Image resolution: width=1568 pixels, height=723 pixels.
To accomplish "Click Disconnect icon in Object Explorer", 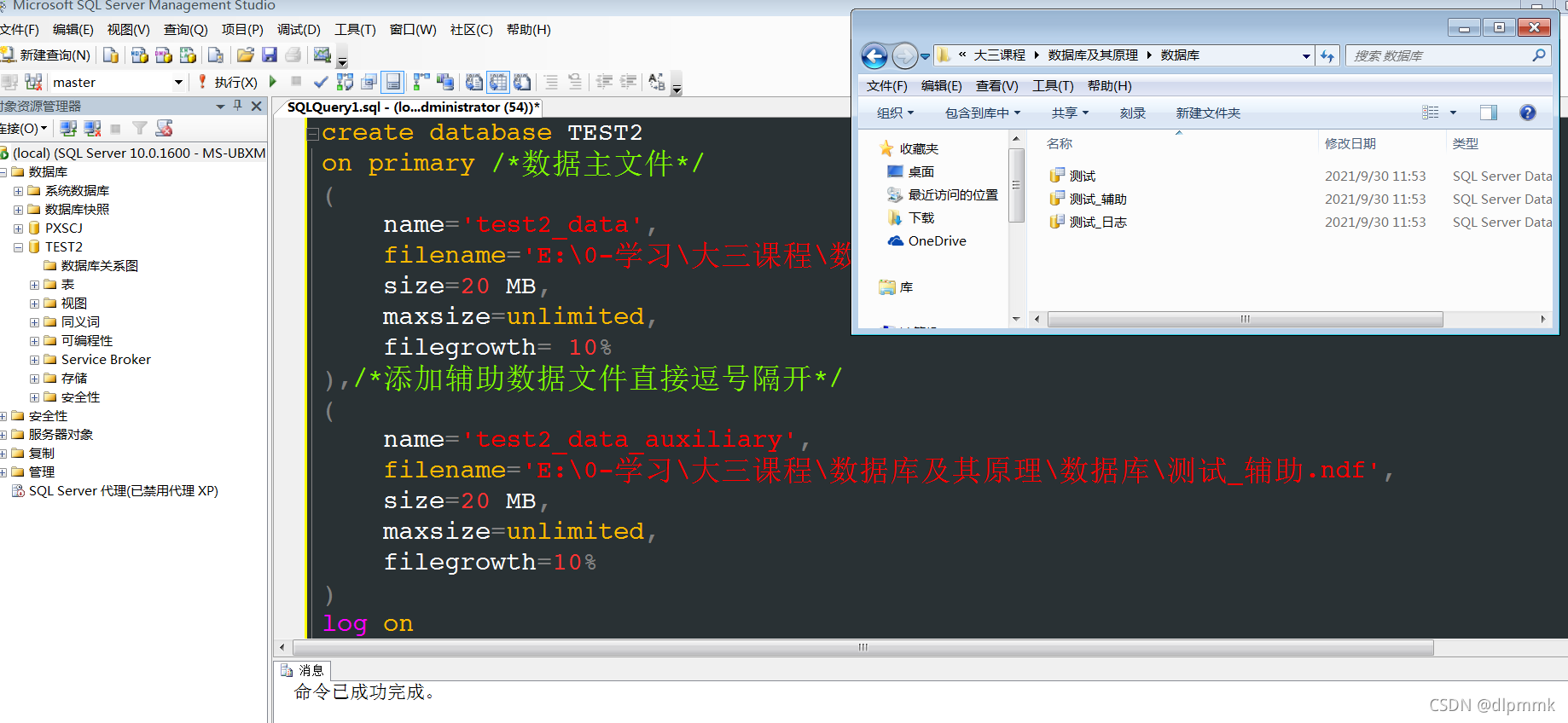I will (x=93, y=128).
